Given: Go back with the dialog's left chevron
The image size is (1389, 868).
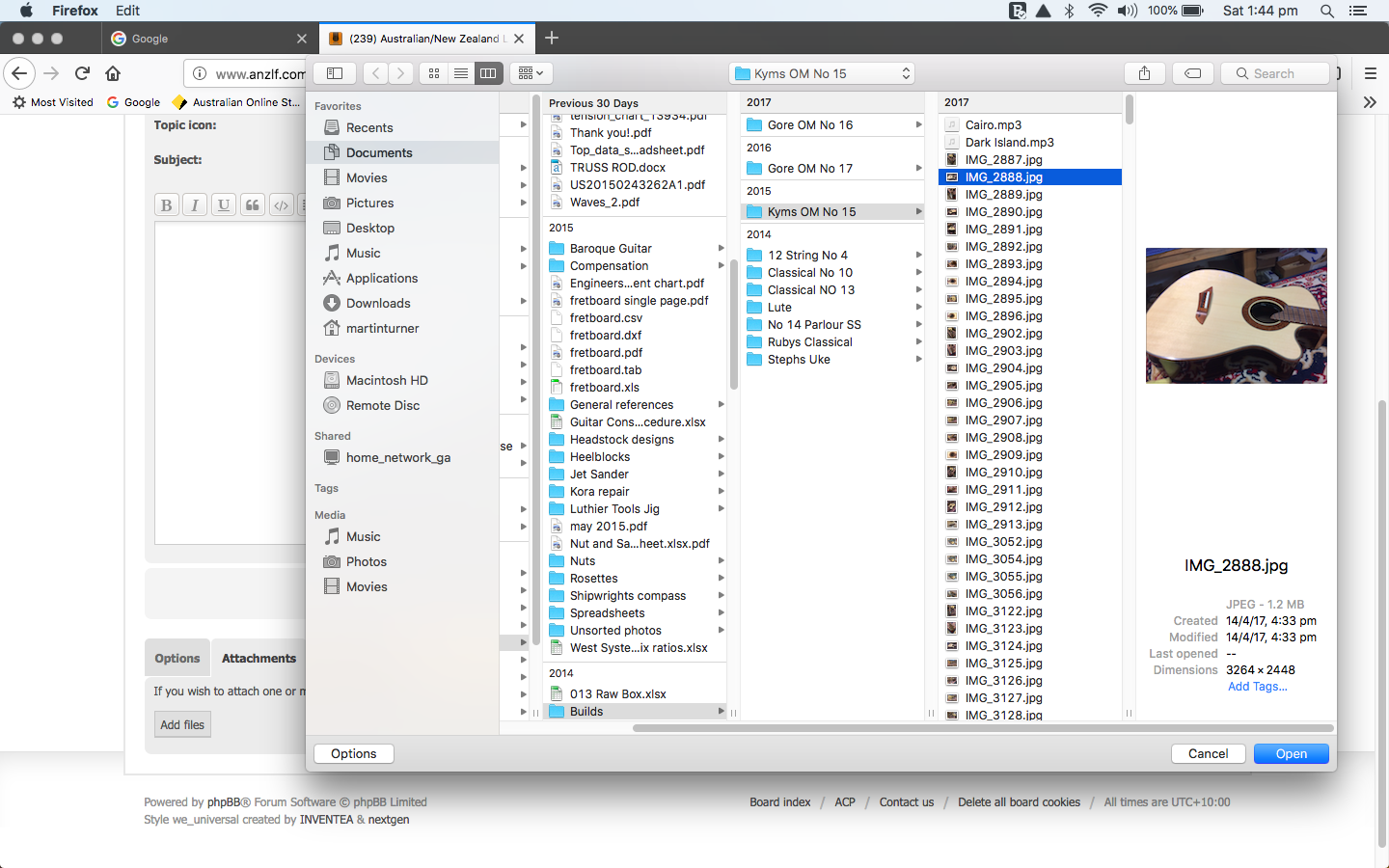Looking at the screenshot, I should pyautogui.click(x=376, y=73).
